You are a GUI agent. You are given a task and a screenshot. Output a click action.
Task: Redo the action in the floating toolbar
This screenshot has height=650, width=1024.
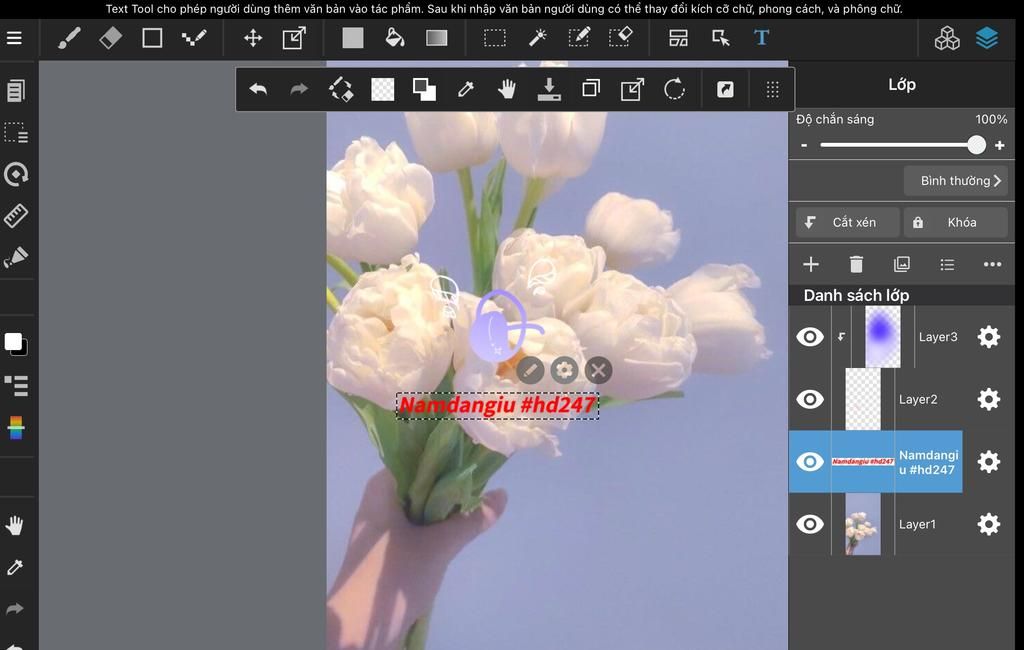299,89
